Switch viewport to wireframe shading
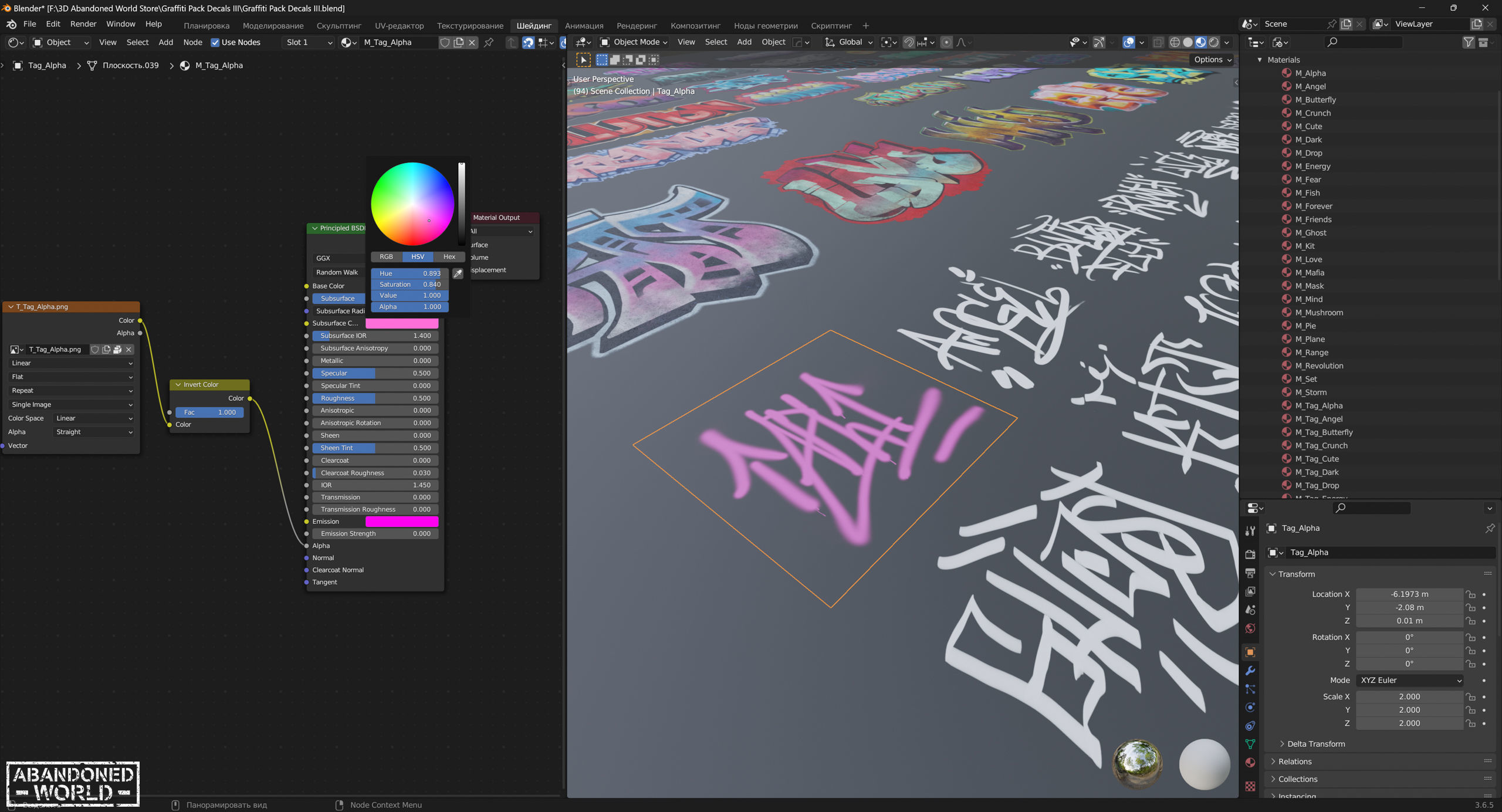Viewport: 1502px width, 812px height. (x=1175, y=42)
